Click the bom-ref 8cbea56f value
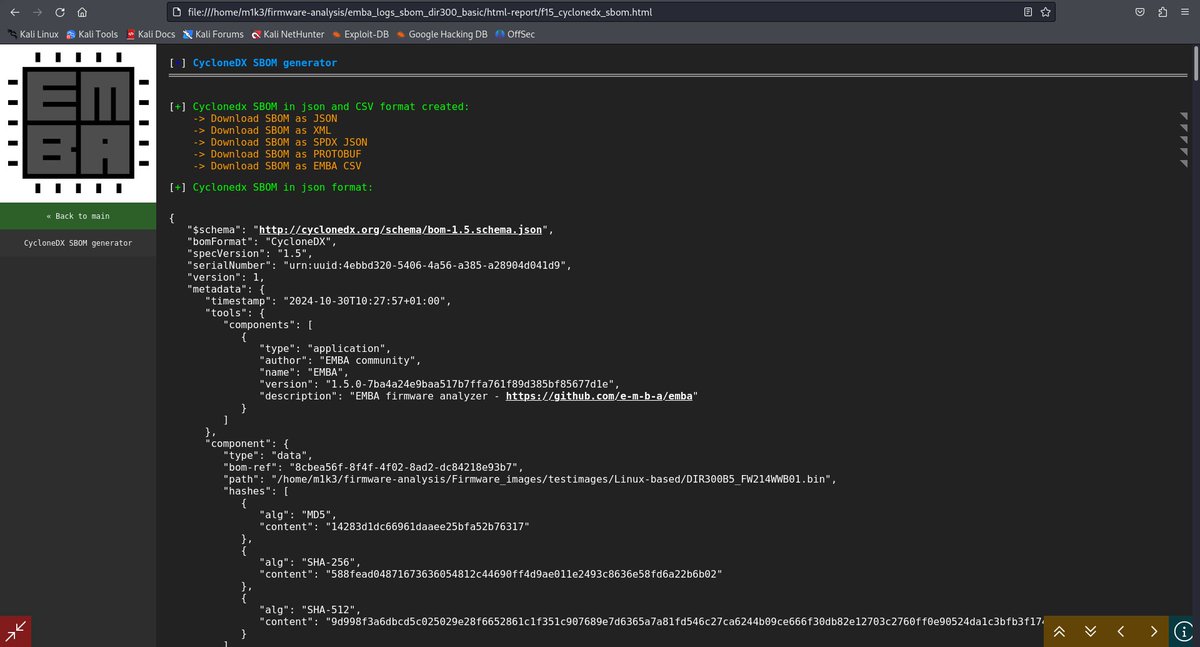Screen dimensions: 1200x647 pyautogui.click(x=404, y=467)
